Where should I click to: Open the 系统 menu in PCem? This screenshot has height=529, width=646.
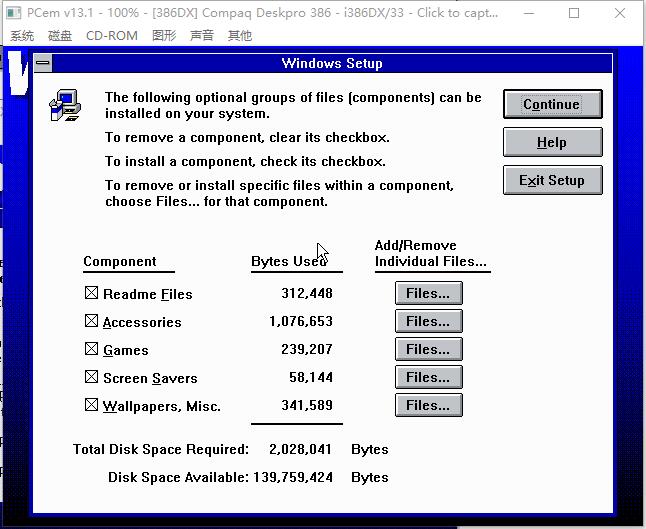pyautogui.click(x=22, y=36)
